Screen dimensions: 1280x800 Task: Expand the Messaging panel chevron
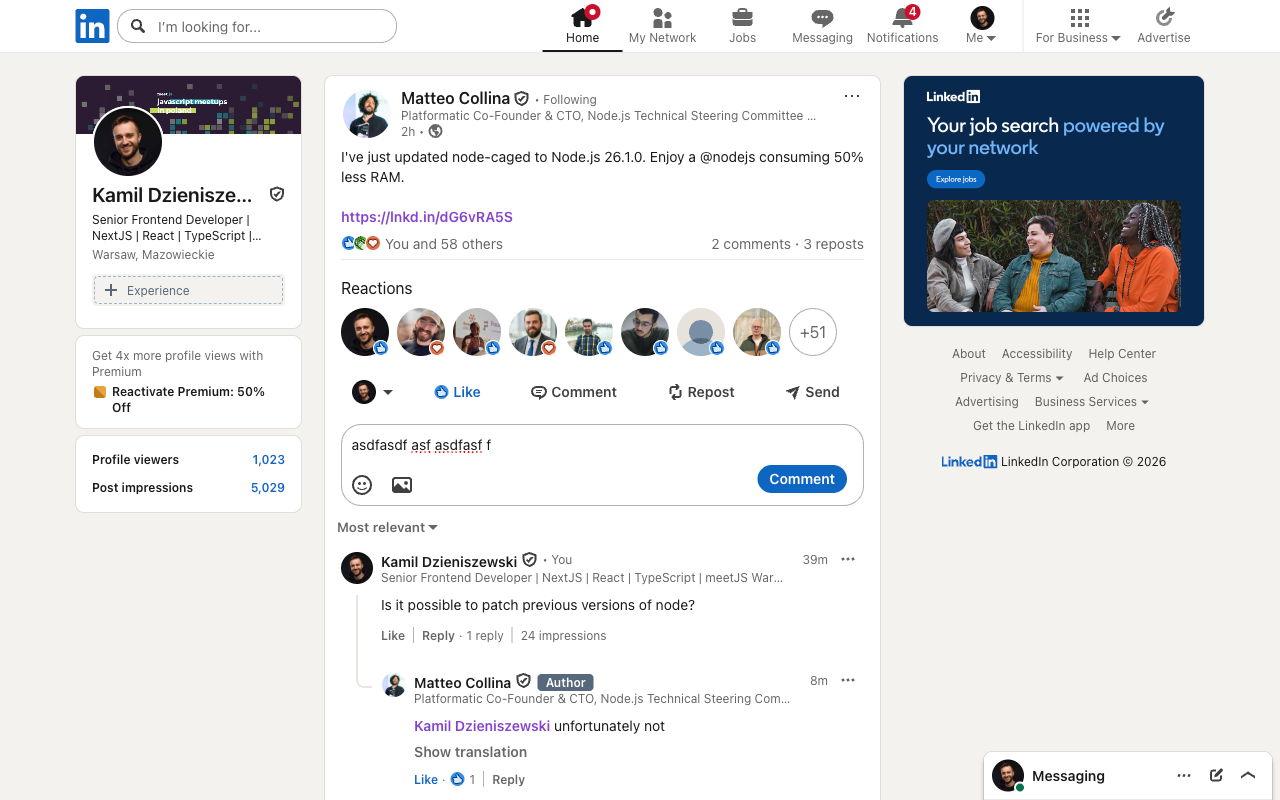pos(1248,775)
